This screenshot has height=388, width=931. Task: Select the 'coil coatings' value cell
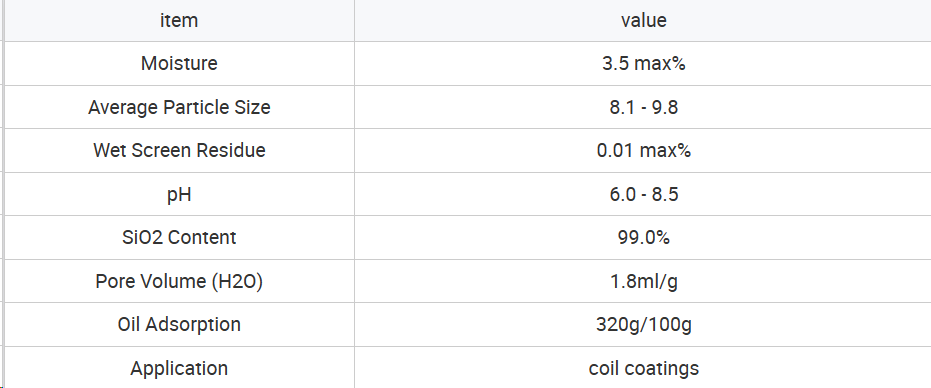point(643,368)
